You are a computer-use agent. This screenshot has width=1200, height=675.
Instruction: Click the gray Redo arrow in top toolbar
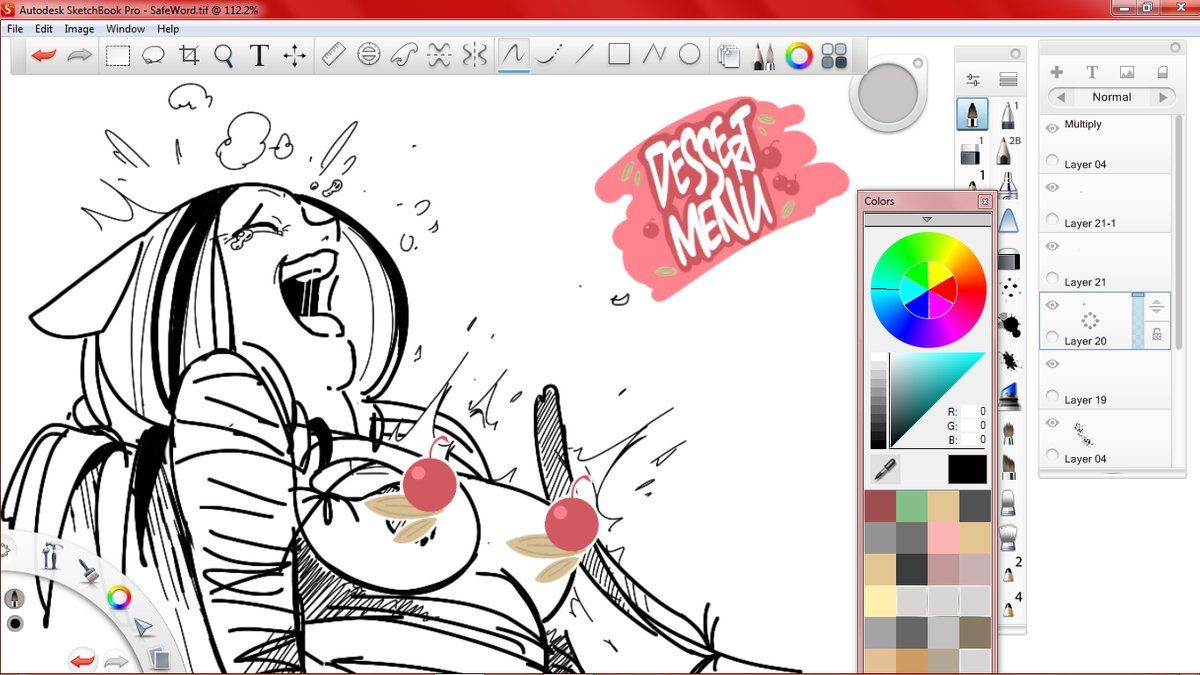80,55
